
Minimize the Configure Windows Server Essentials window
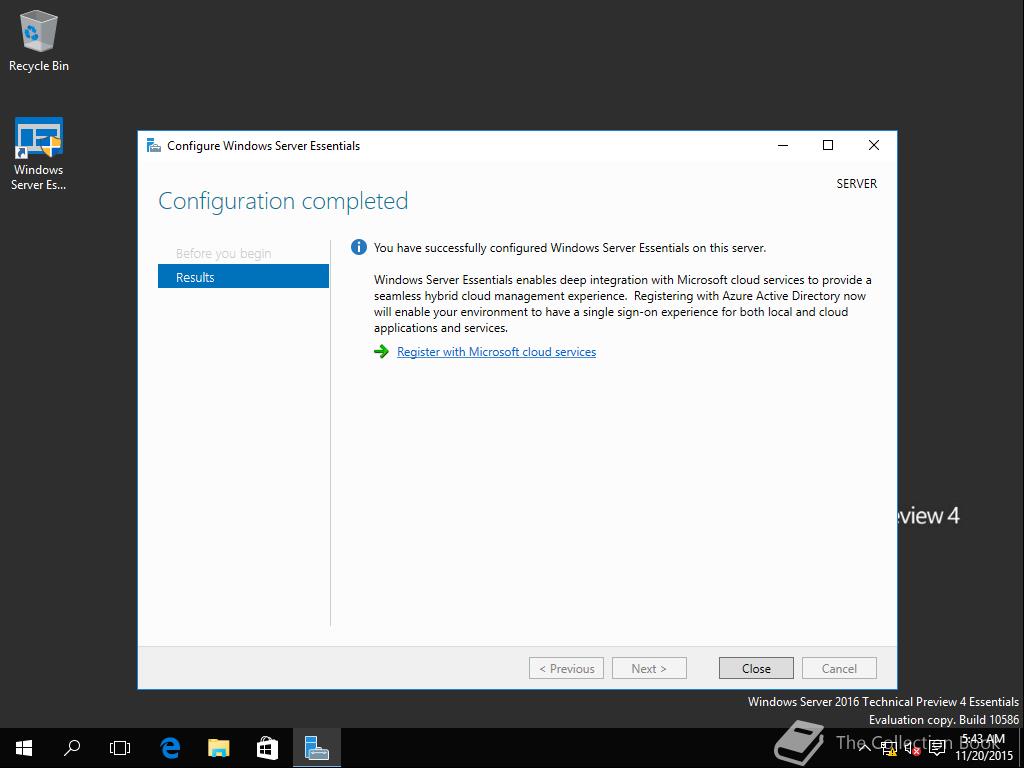(783, 146)
